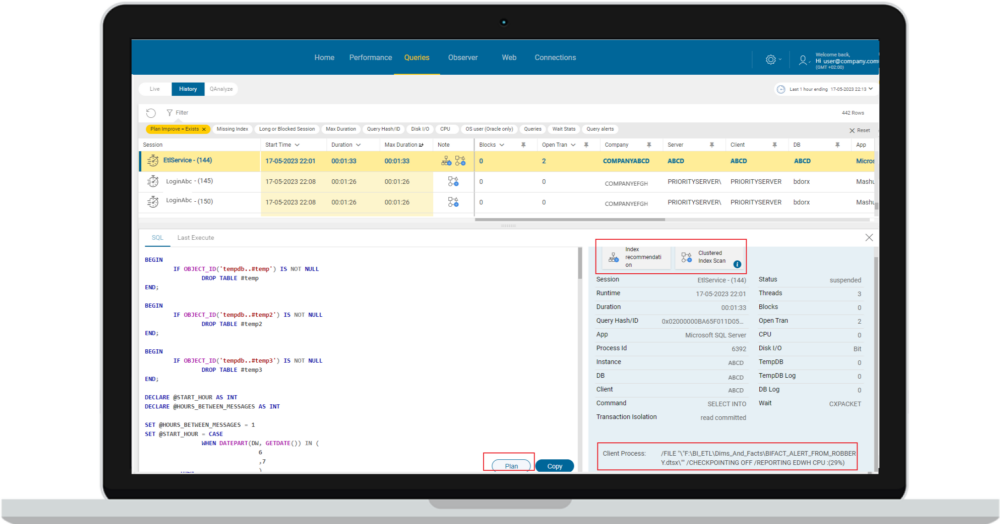Viewport: 1000px width, 524px height.
Task: Click the Plan button
Action: click(511, 466)
